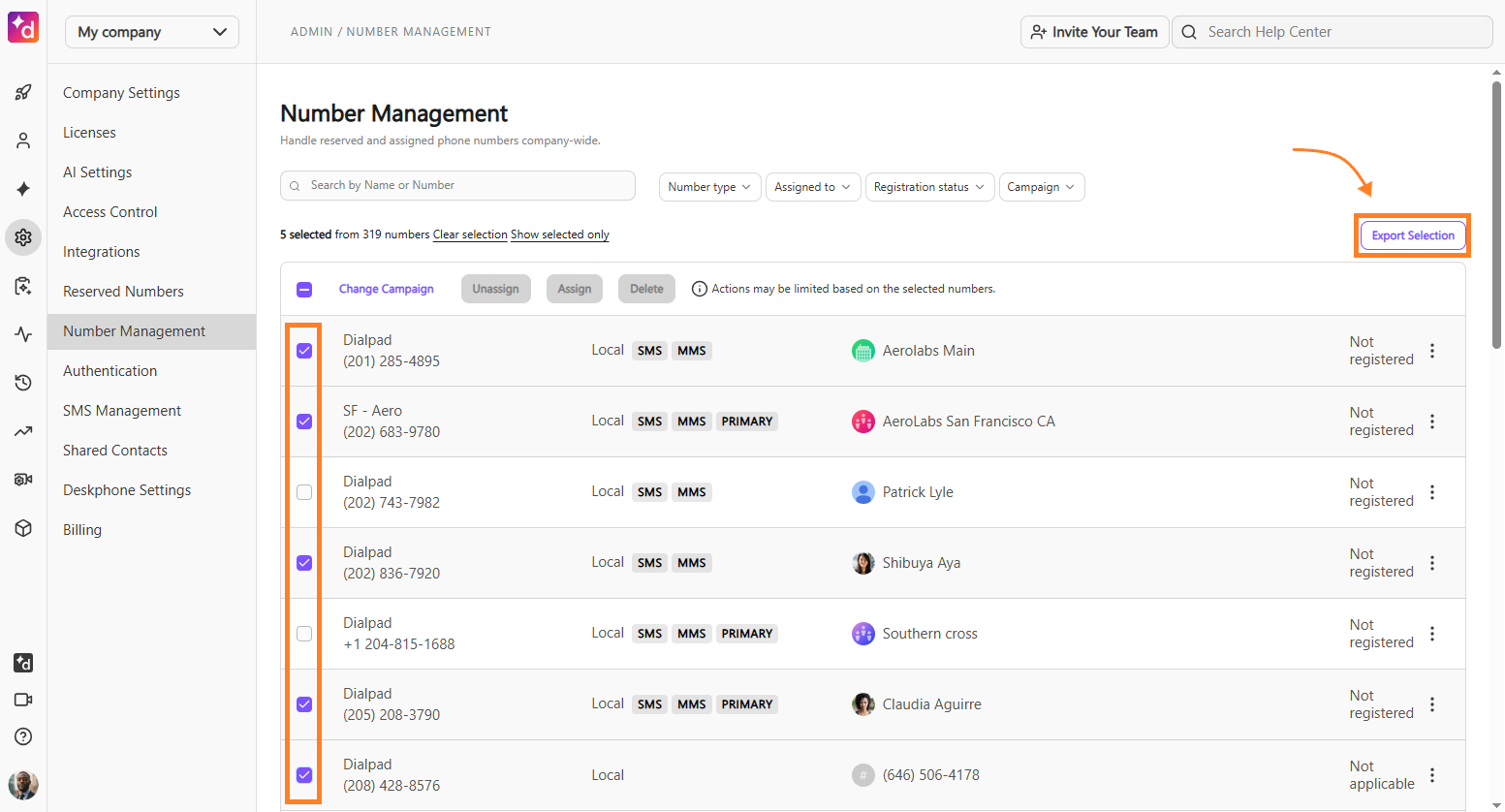The width and height of the screenshot is (1505, 812).
Task: Open the rocket launch icon in sidebar
Action: [x=23, y=93]
